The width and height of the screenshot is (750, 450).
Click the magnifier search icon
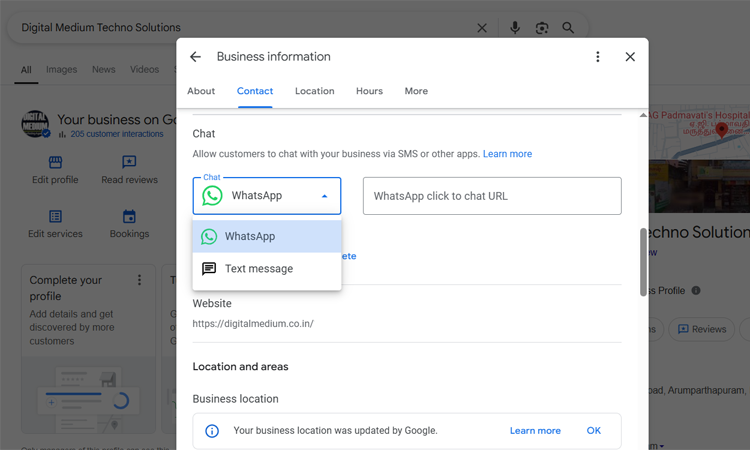coord(568,28)
